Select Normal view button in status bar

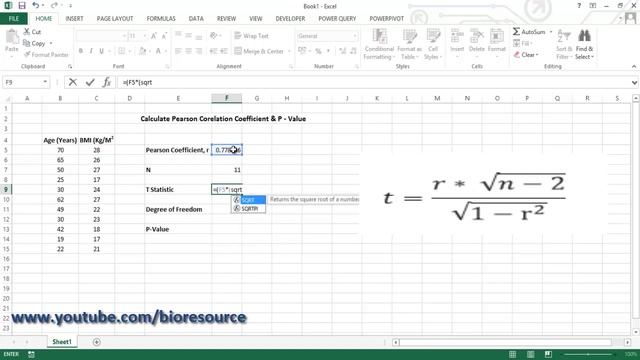click(x=512, y=354)
